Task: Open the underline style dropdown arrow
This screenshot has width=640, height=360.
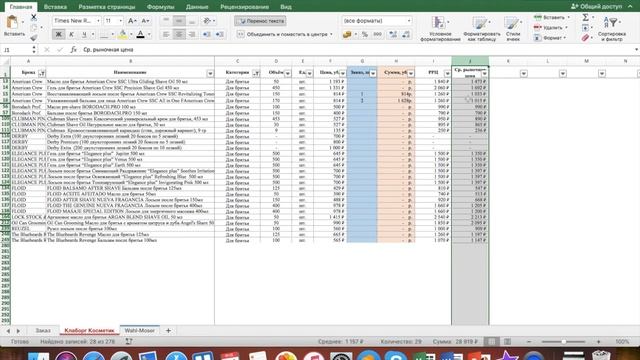Action: pyautogui.click(x=93, y=35)
